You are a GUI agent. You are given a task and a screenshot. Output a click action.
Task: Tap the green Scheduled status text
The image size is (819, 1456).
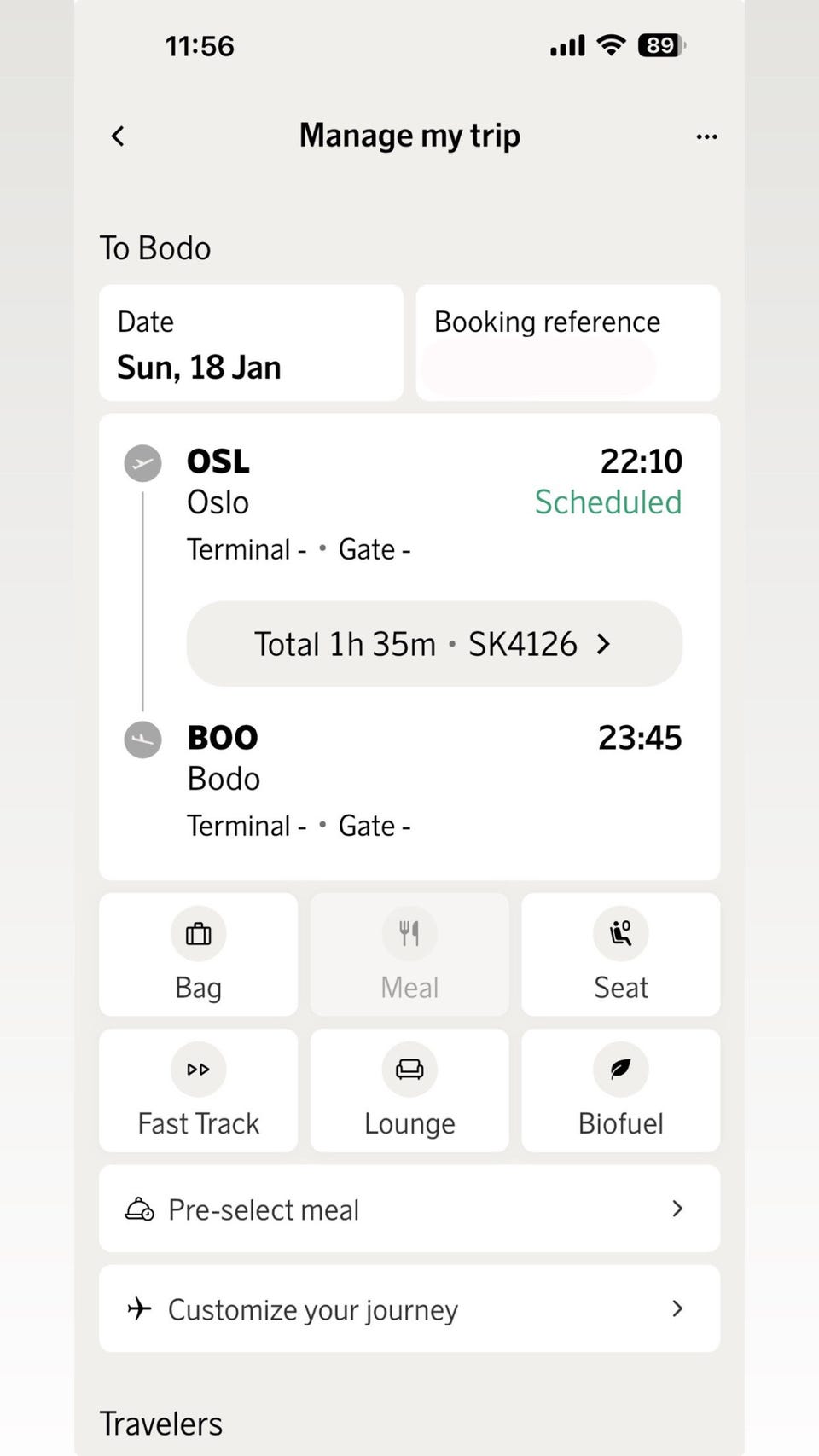607,502
